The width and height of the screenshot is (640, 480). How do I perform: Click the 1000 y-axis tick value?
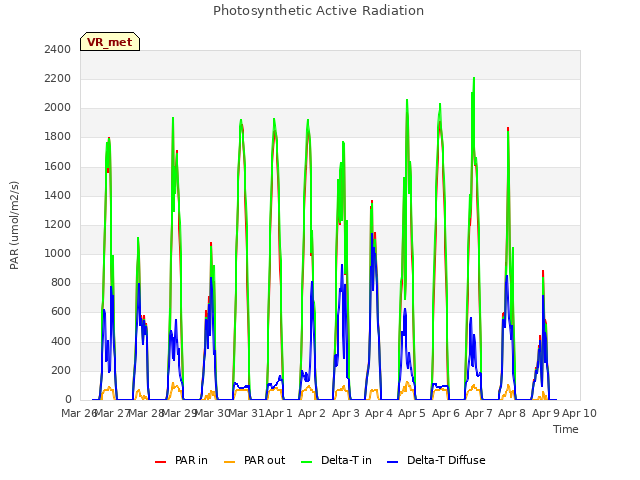click(x=58, y=253)
